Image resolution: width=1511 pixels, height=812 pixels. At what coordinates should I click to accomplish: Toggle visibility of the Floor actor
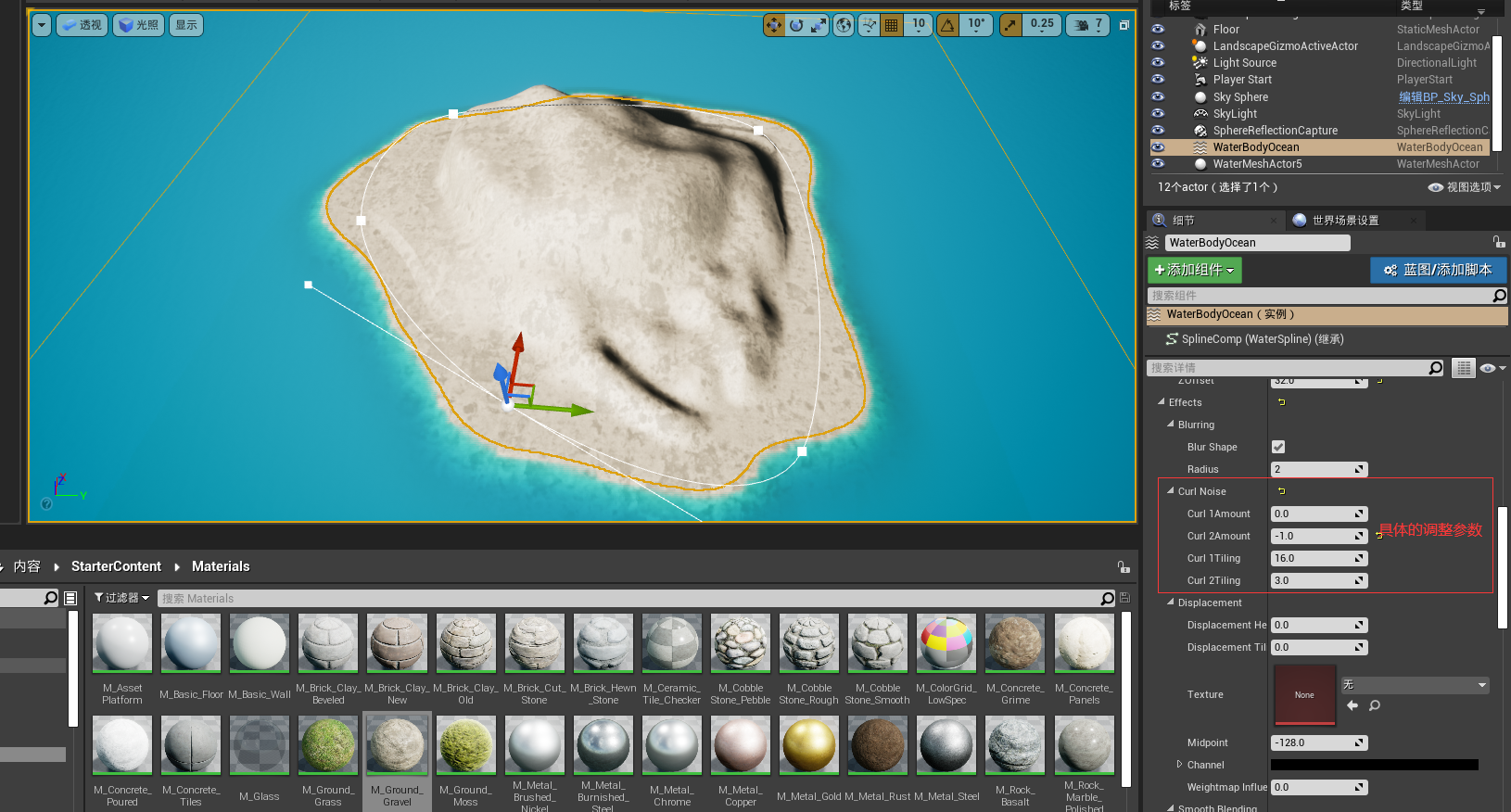pyautogui.click(x=1158, y=30)
